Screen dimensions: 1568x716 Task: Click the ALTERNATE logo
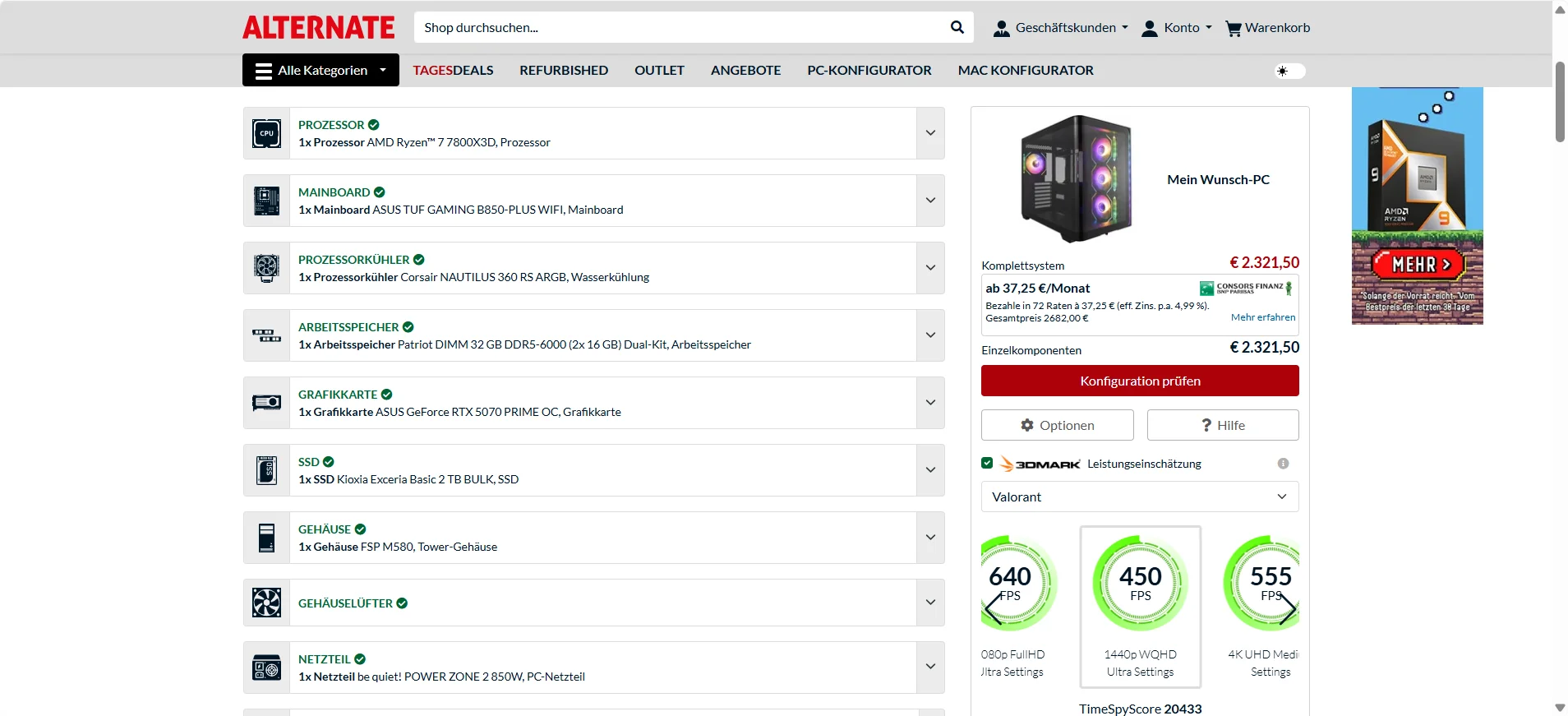coord(319,27)
